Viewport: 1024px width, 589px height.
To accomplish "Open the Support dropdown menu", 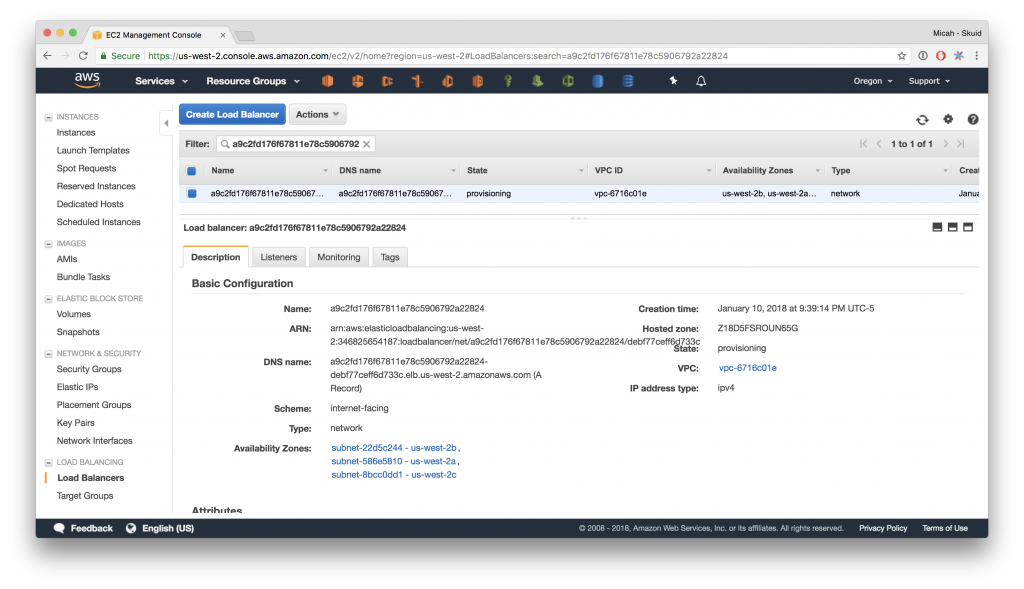I will 929,81.
